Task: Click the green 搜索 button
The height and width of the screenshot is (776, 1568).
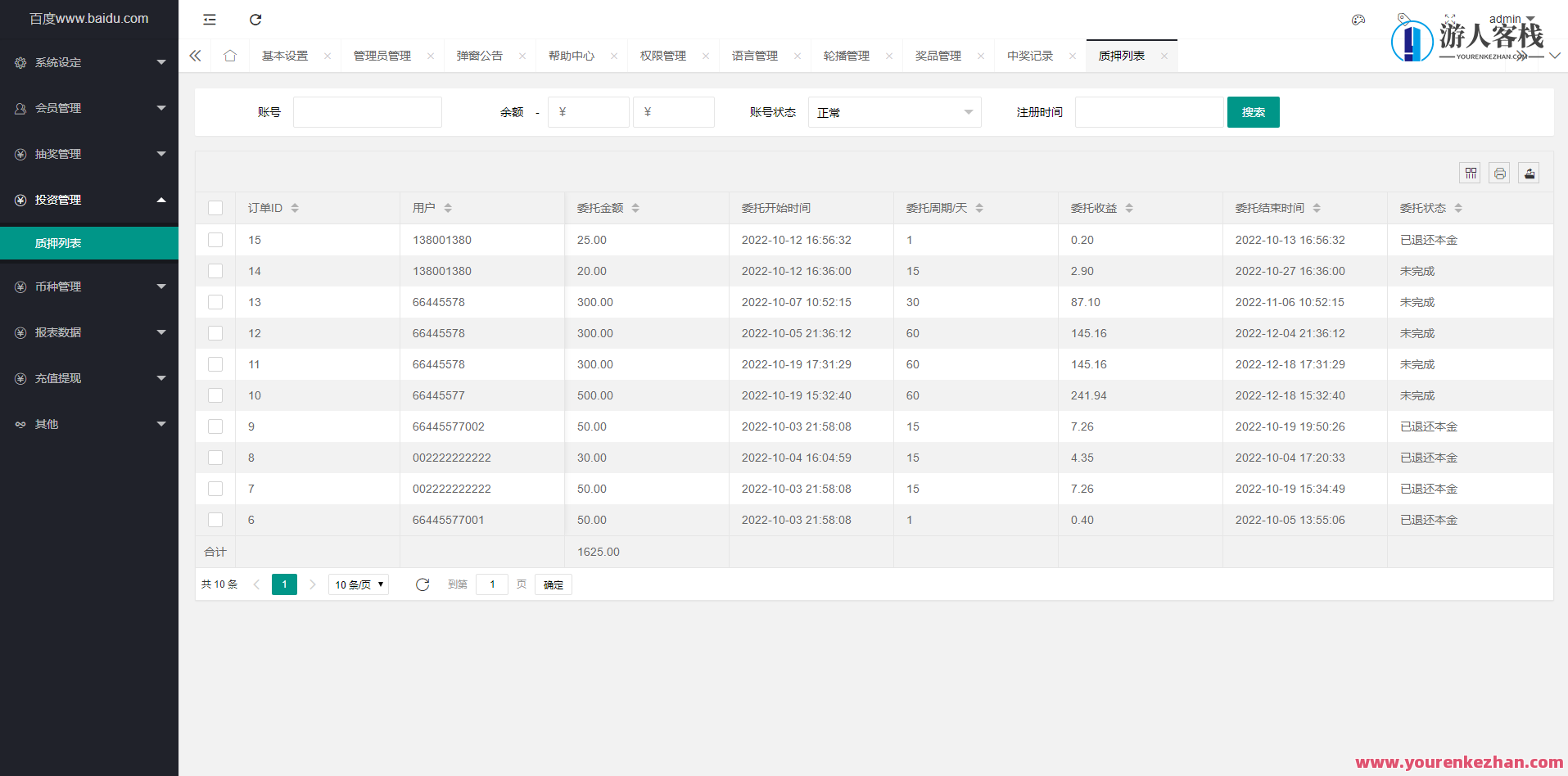Action: 1253,112
